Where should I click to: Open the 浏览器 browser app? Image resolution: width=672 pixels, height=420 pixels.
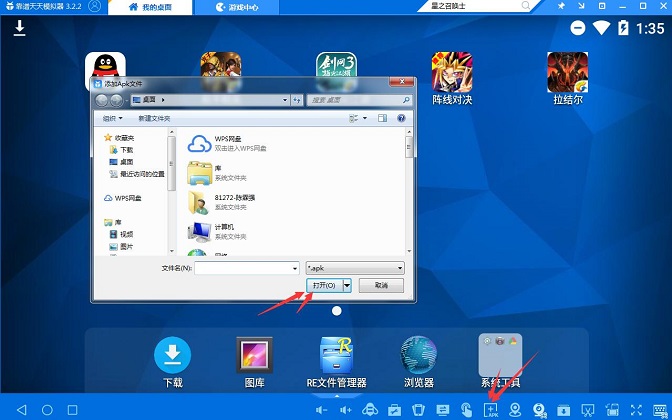(419, 362)
